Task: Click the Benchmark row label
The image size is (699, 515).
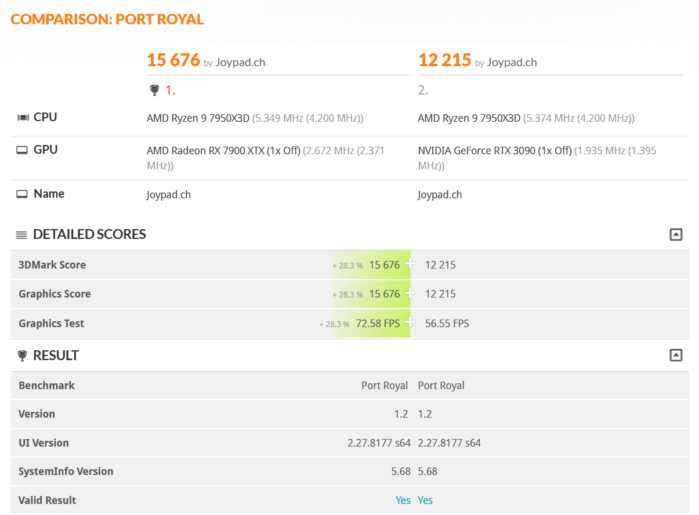Action: 46,385
